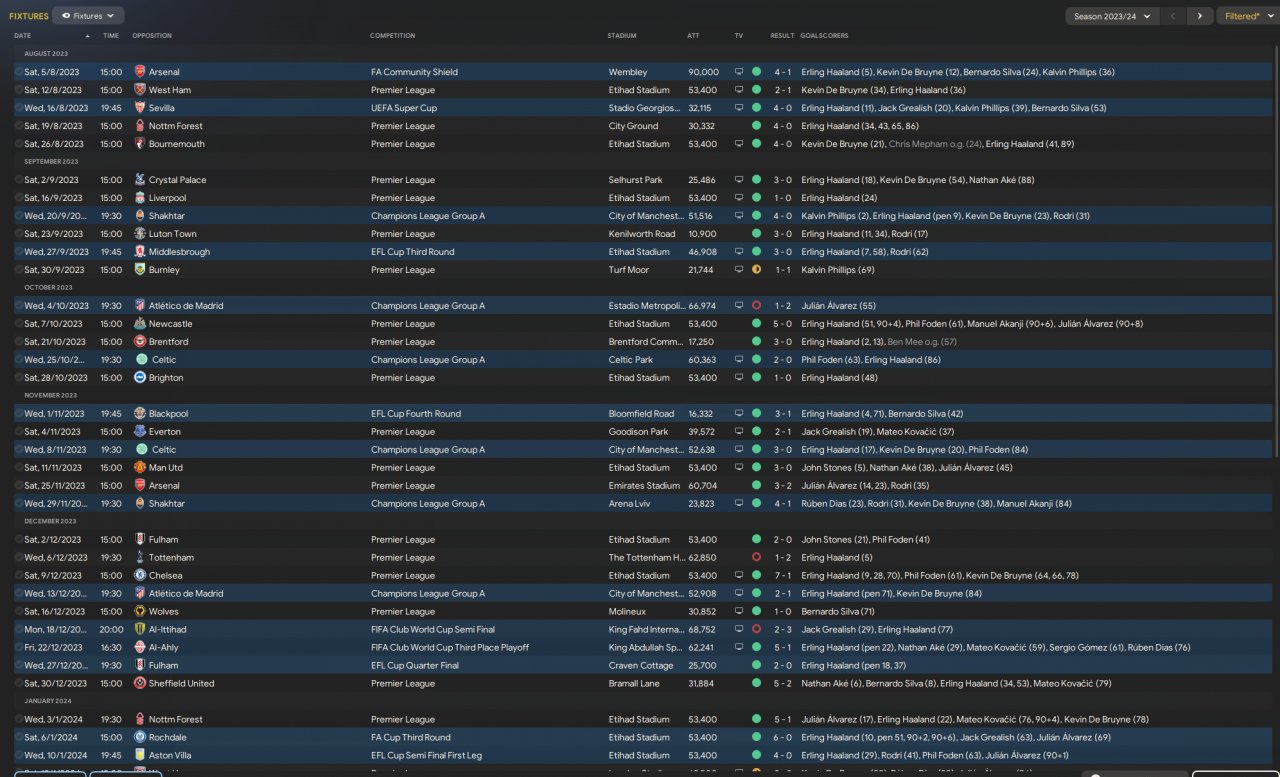
Task: Open the EFL Cup Fourth Round competition
Action: [x=416, y=414]
